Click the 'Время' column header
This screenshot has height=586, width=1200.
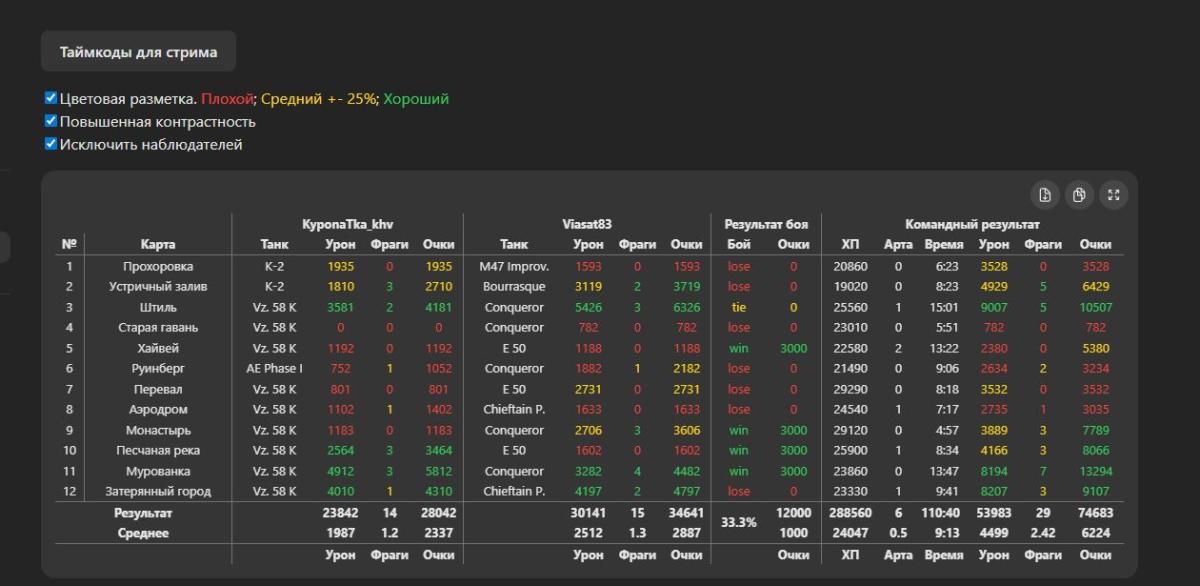(943, 244)
